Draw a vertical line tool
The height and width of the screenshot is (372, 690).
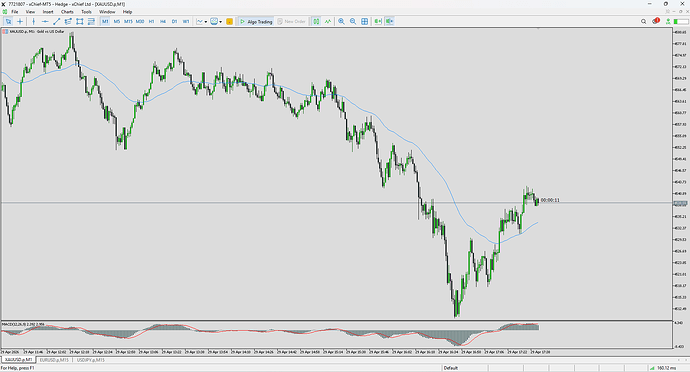33,21
